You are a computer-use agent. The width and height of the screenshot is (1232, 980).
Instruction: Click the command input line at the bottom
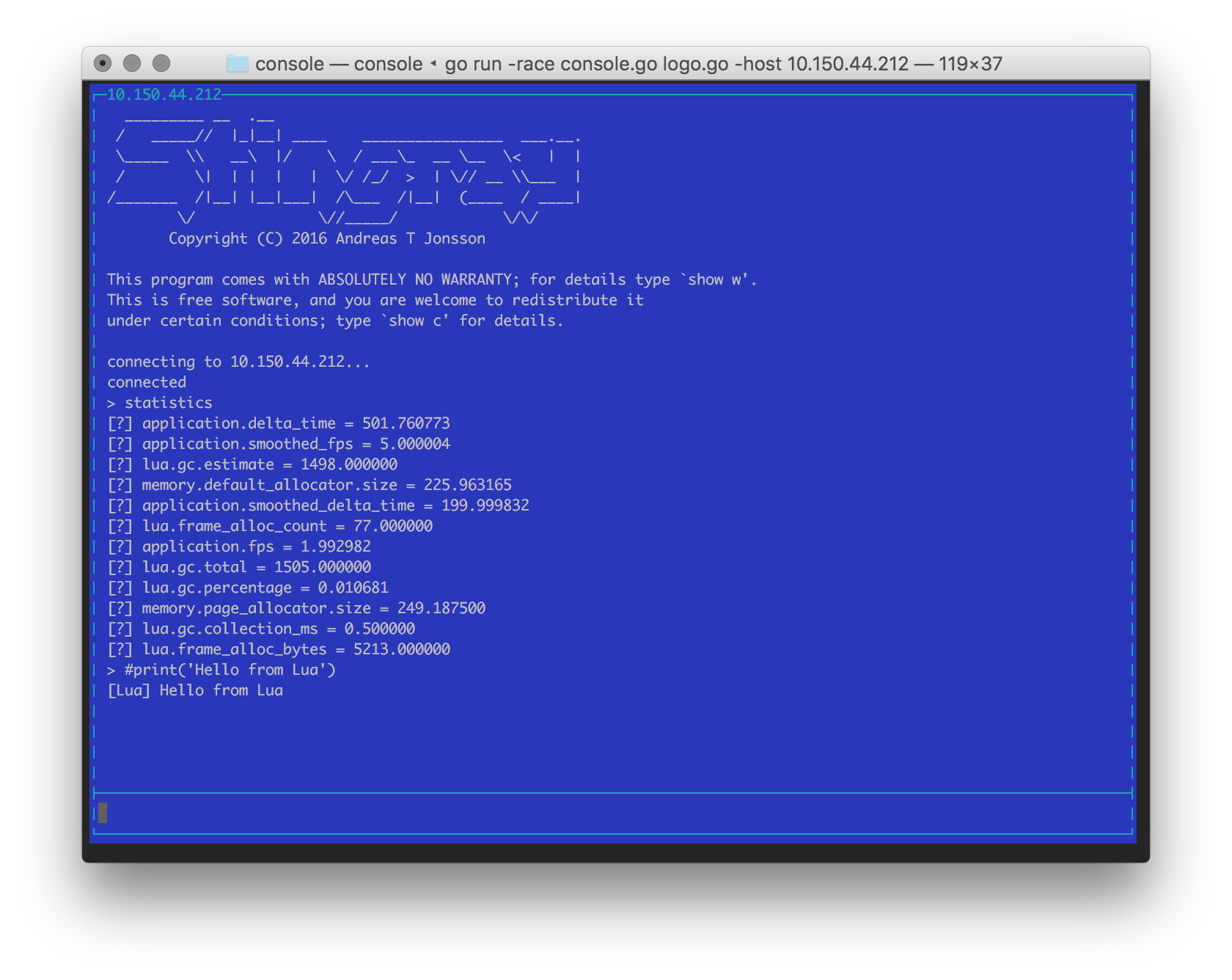point(613,813)
